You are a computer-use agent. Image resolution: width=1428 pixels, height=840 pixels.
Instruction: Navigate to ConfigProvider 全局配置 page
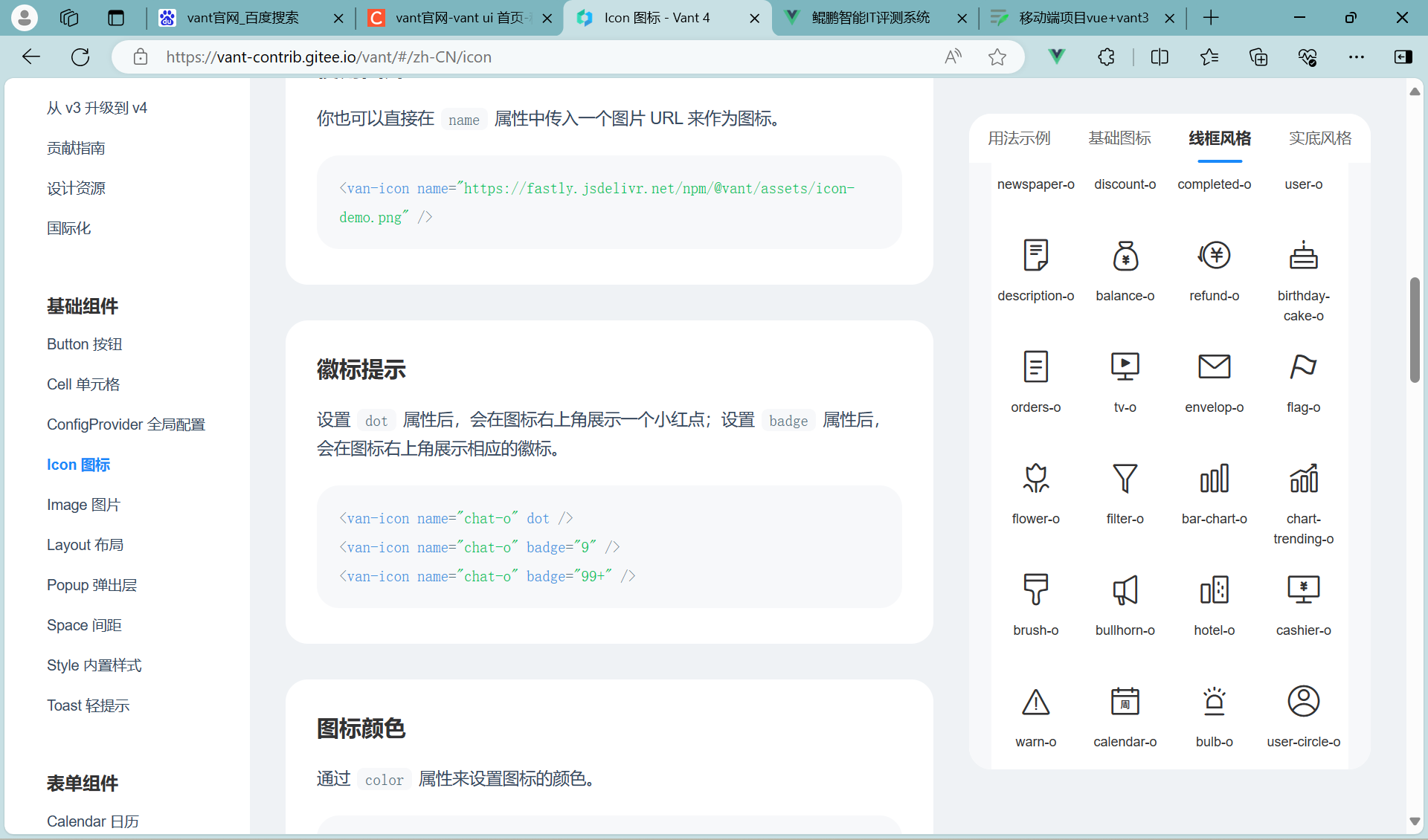coord(125,424)
